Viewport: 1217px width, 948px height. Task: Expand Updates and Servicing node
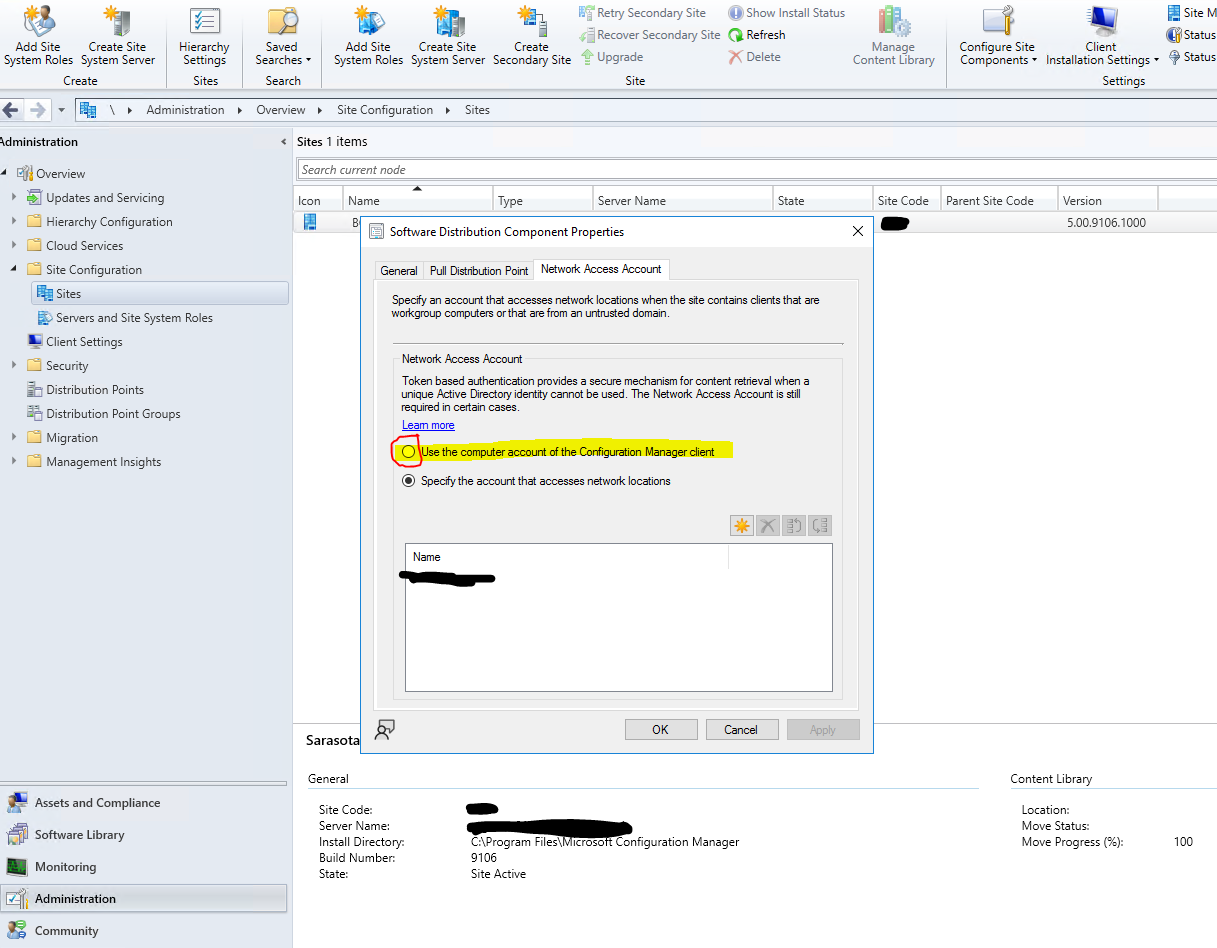coord(14,197)
